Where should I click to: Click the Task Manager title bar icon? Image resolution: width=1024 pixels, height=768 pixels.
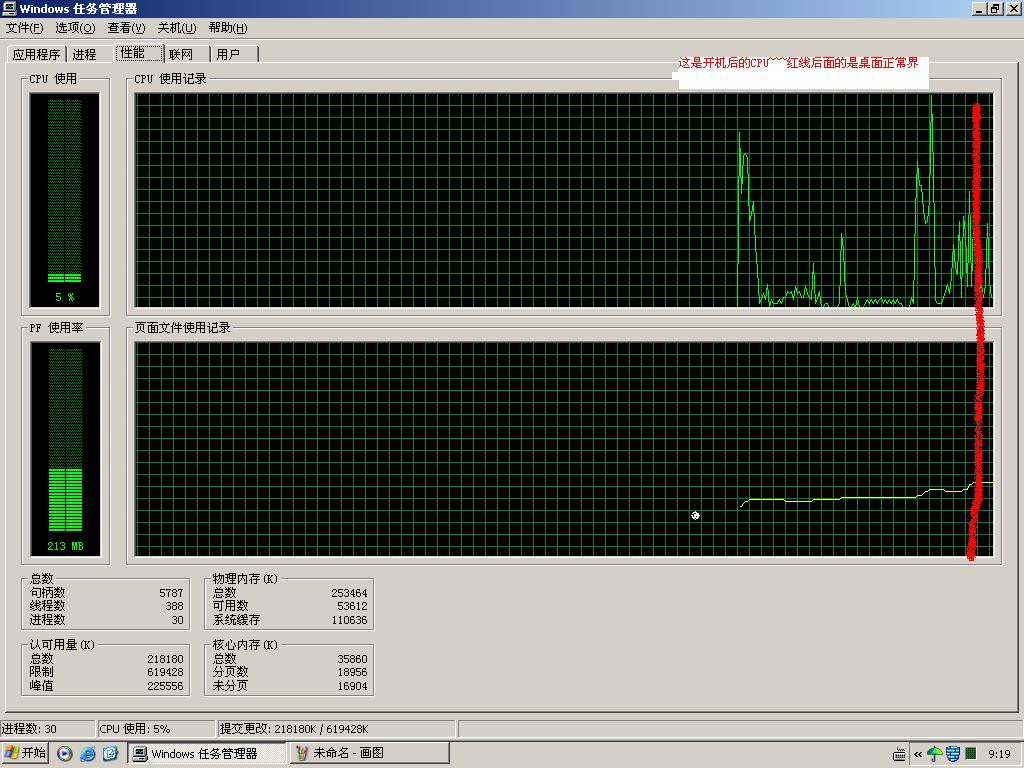coord(9,8)
